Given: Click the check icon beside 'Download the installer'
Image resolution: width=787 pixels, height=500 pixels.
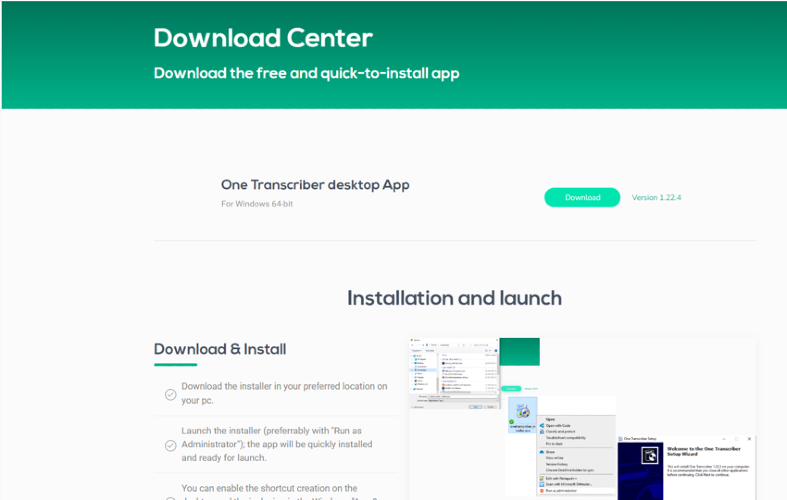Looking at the screenshot, I should [x=171, y=395].
